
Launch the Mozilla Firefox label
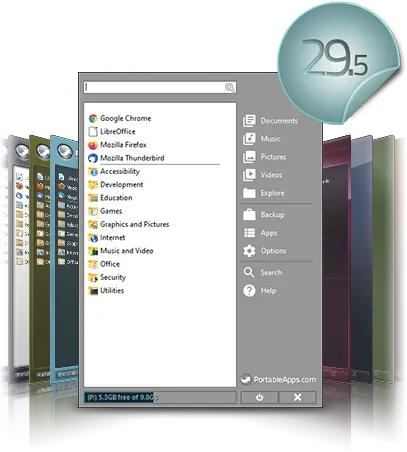pyautogui.click(x=123, y=145)
